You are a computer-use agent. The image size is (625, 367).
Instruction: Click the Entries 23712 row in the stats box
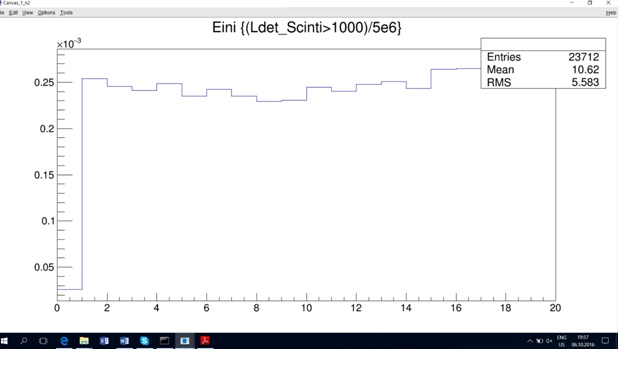point(543,57)
